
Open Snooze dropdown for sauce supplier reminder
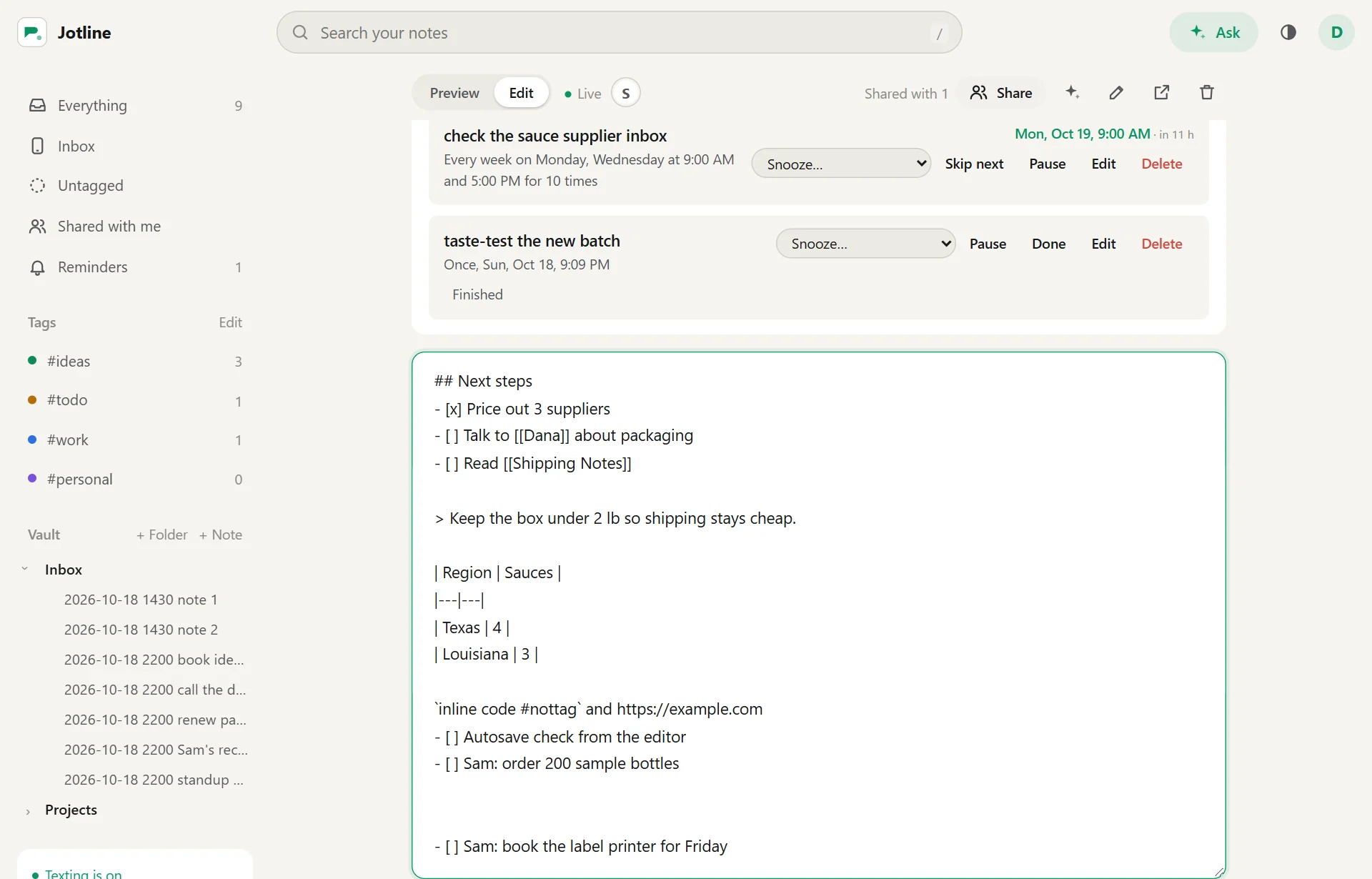pyautogui.click(x=841, y=164)
